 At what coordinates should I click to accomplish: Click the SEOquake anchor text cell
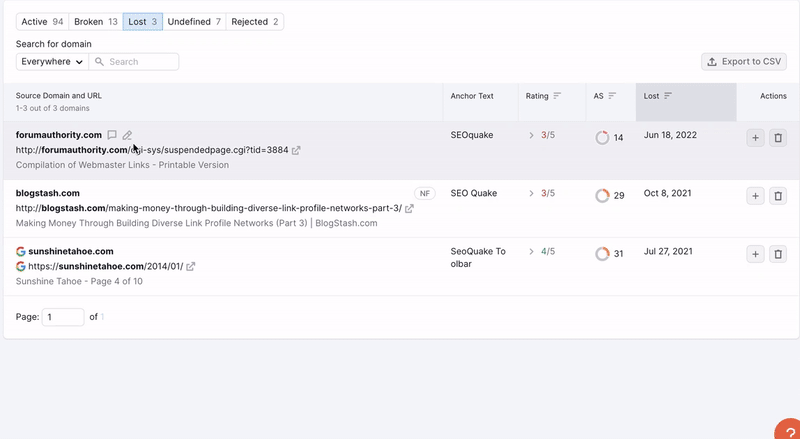coord(472,135)
